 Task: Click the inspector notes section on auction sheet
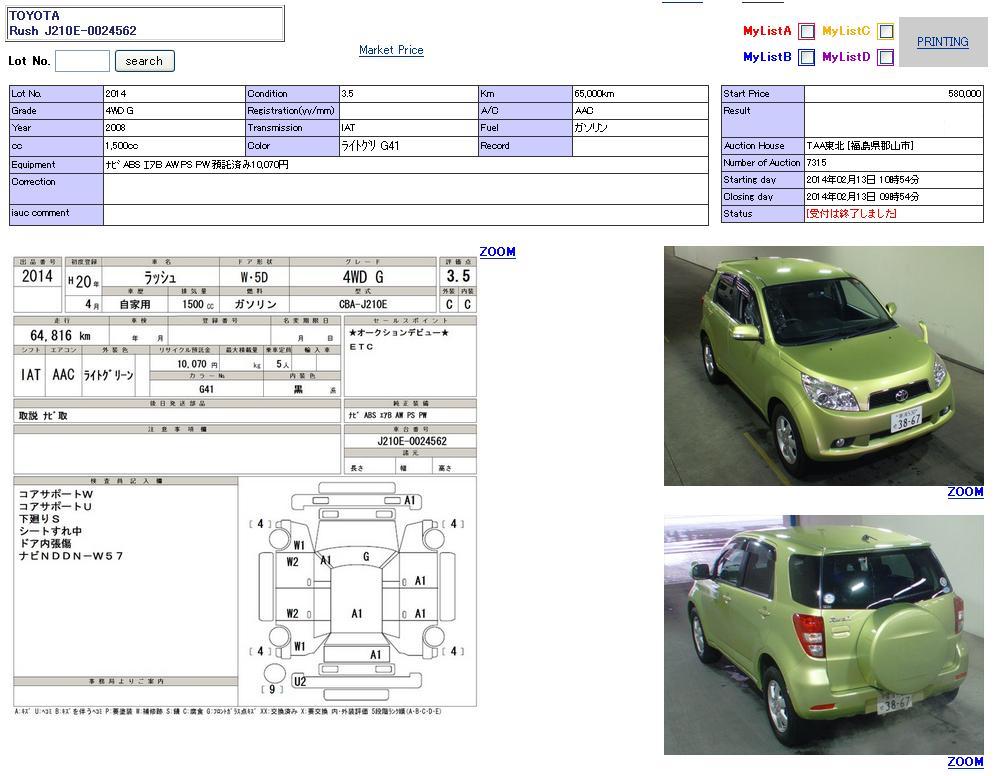click(x=125, y=580)
